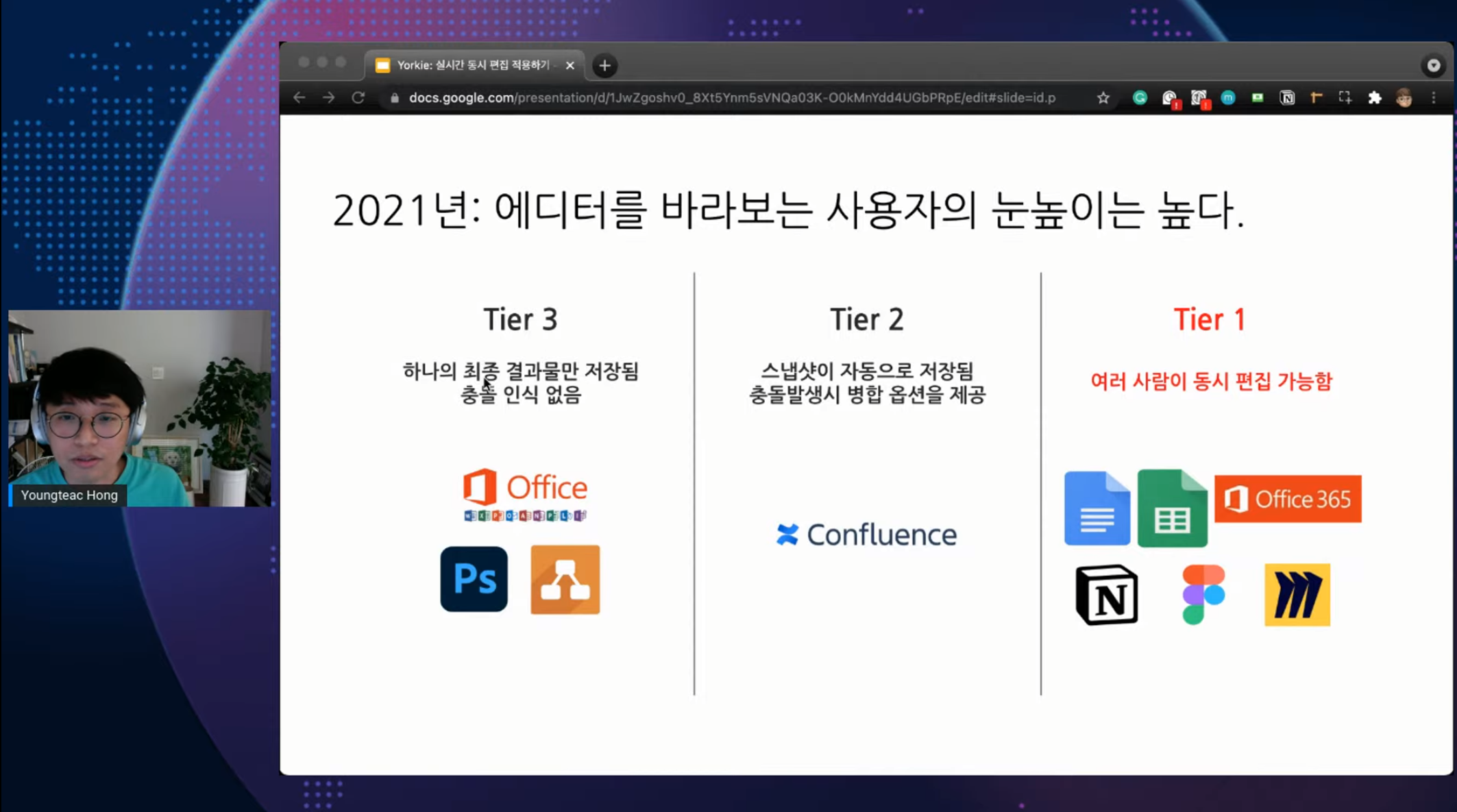Select the Yorkie presentation tab
This screenshot has width=1457, height=812.
tap(472, 65)
